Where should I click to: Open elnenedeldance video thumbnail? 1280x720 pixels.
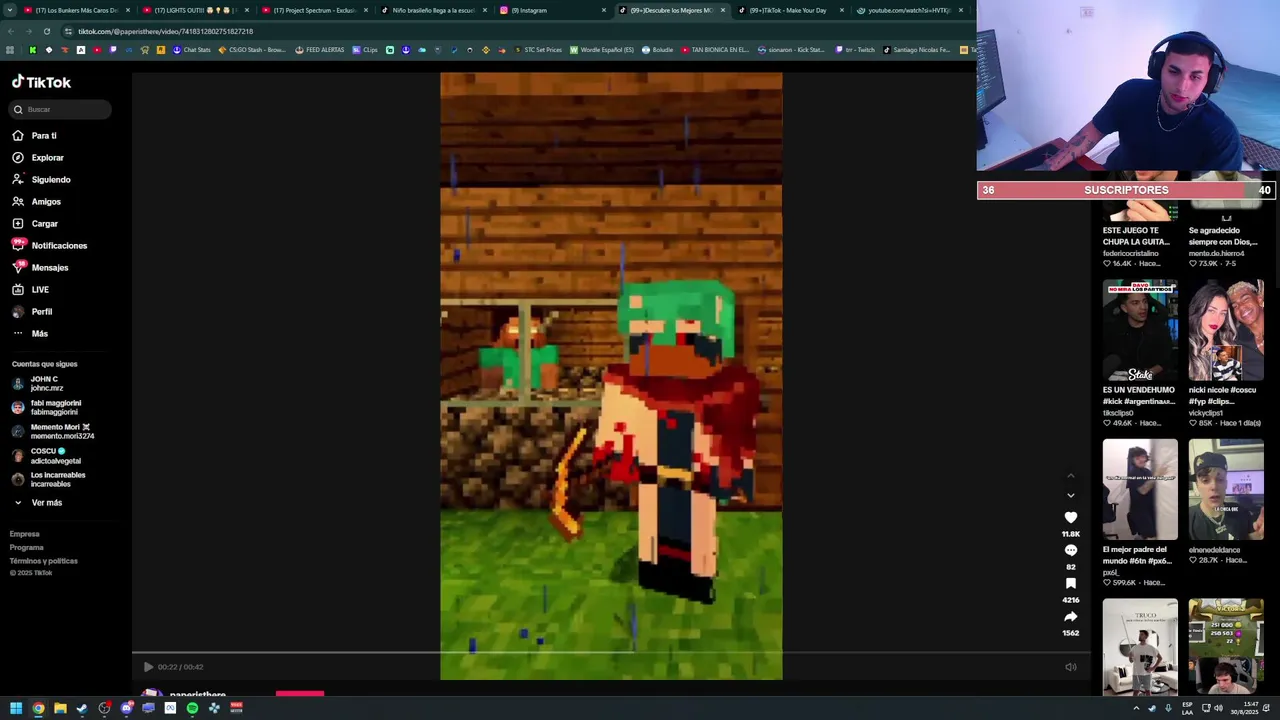tap(1226, 490)
